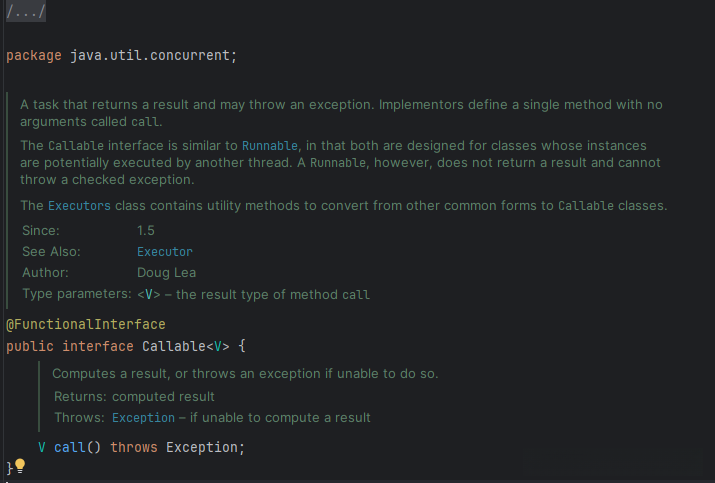Click Callable in the interface declaration
715x483 pixels.
173,346
